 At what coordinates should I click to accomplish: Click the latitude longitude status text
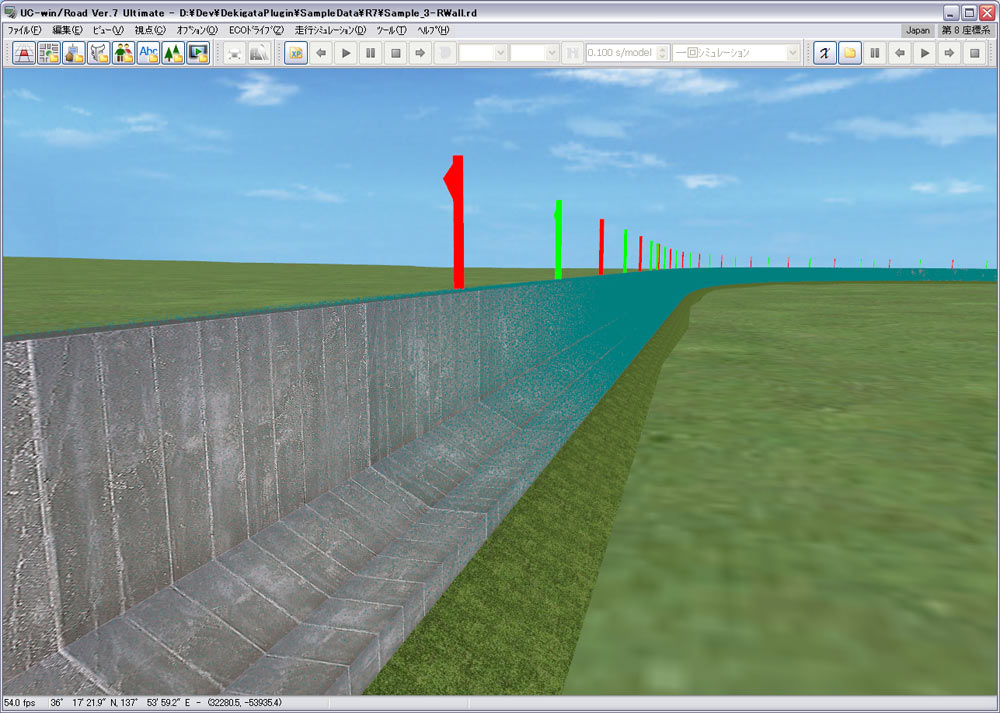tap(120, 703)
